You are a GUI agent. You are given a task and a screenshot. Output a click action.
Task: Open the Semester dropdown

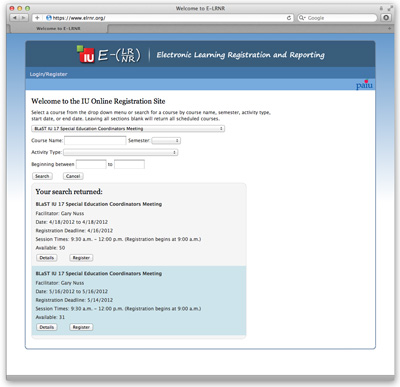pyautogui.click(x=166, y=141)
